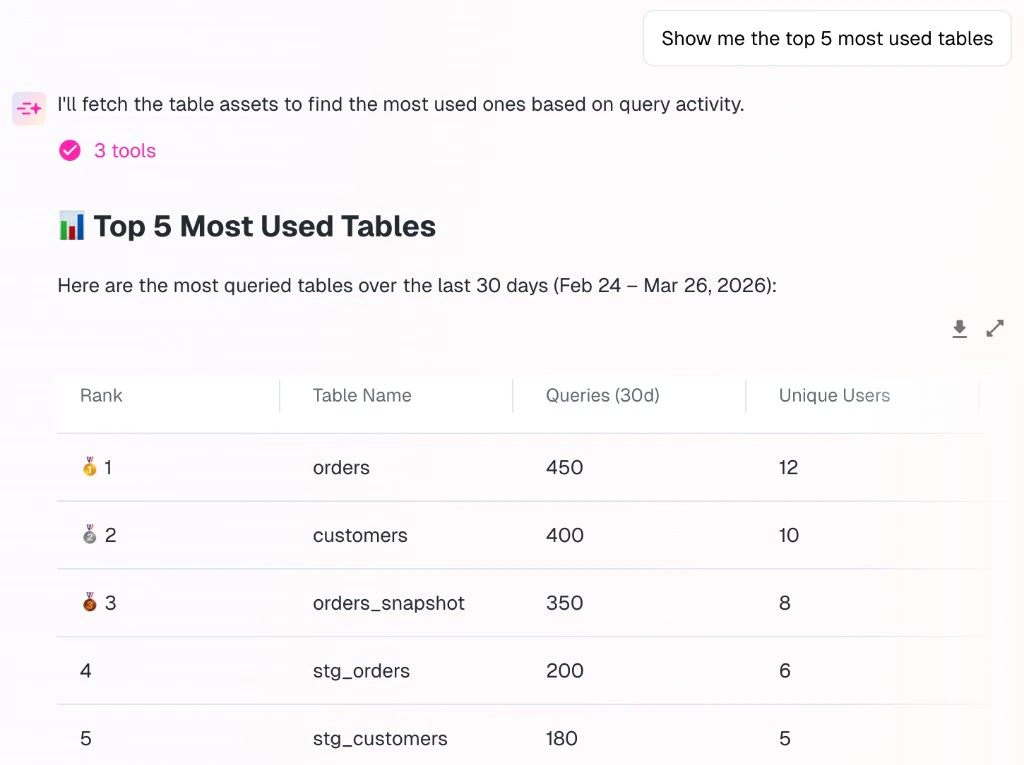Image resolution: width=1024 pixels, height=765 pixels.
Task: Click the orders_snapshot table name
Action: coord(387,603)
